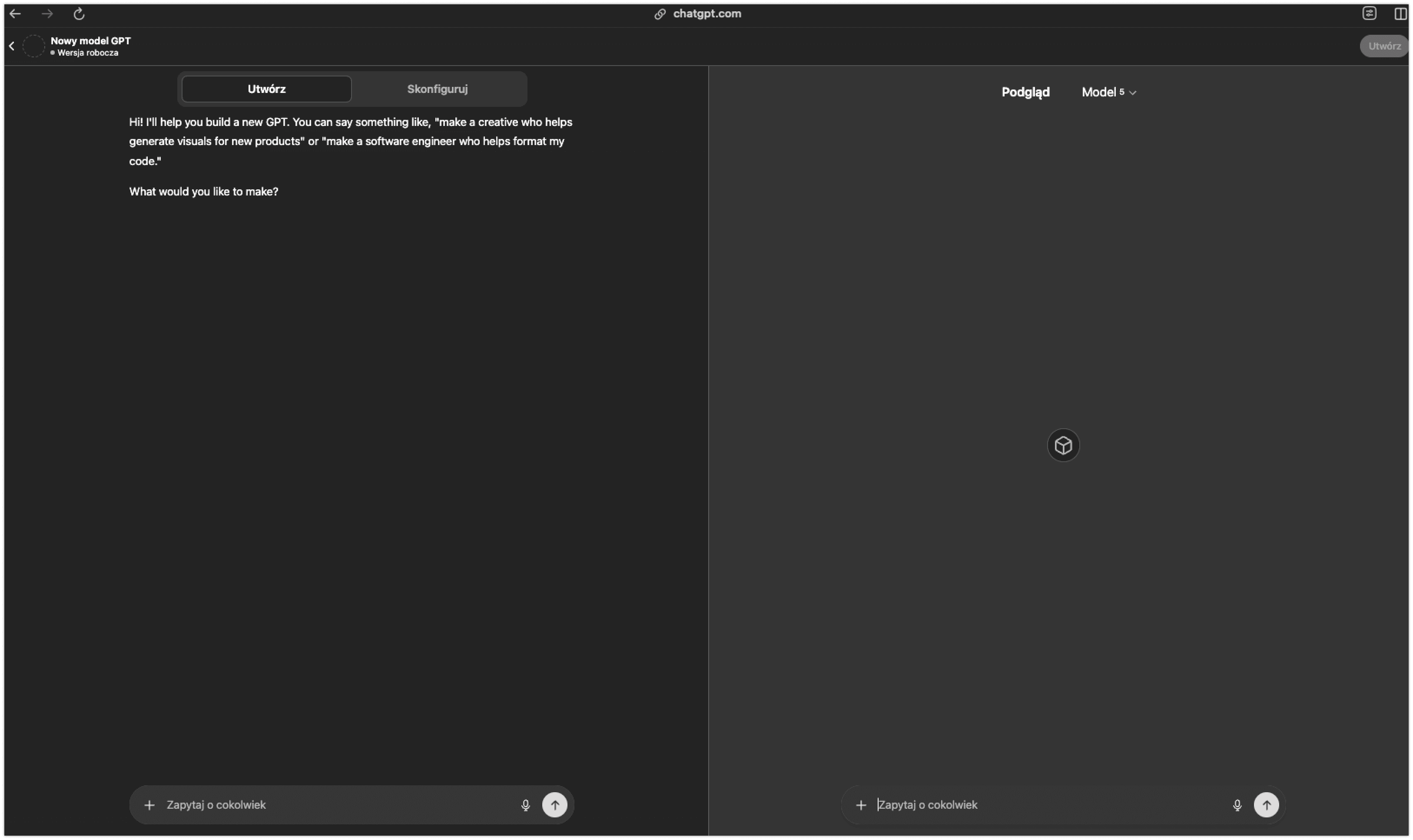Image resolution: width=1413 pixels, height=840 pixels.
Task: Click the browser forward arrow
Action: click(x=47, y=13)
